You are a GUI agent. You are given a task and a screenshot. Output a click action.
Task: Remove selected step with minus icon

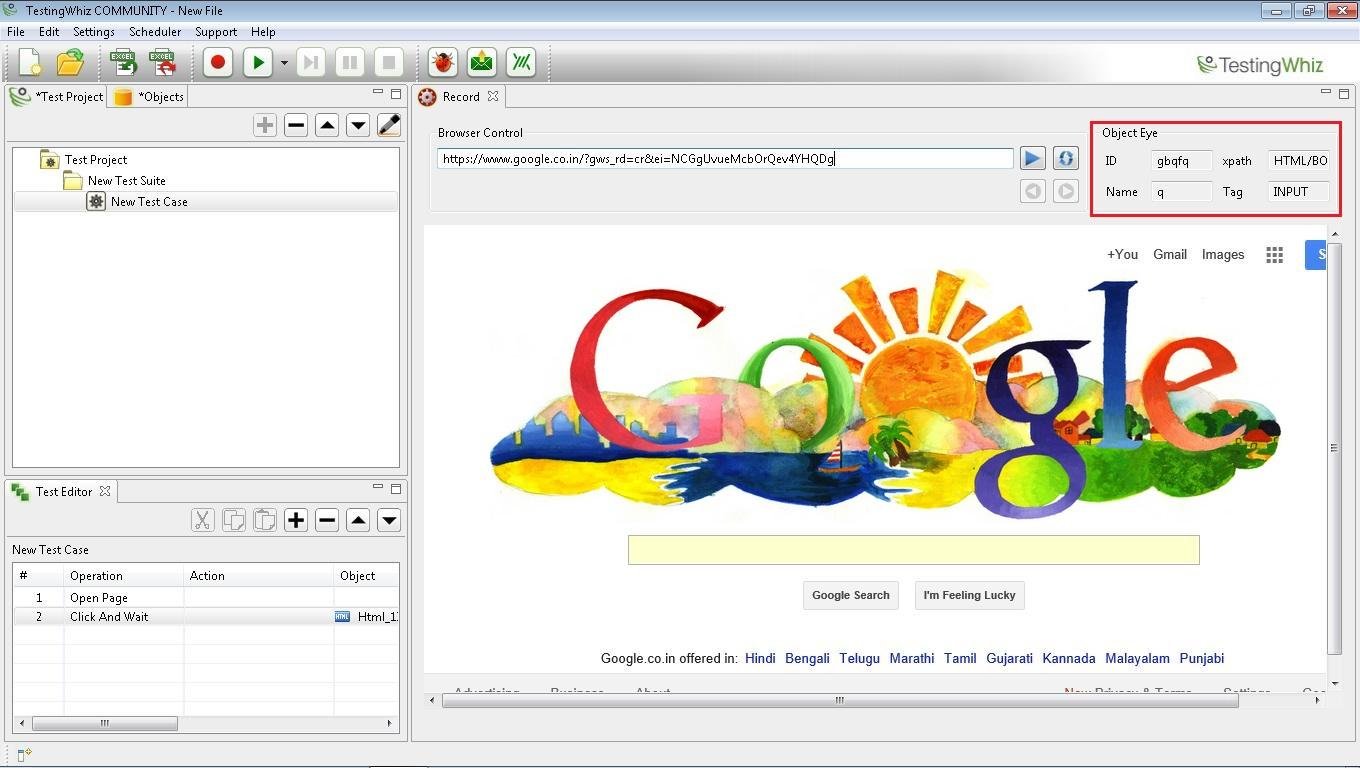point(327,519)
